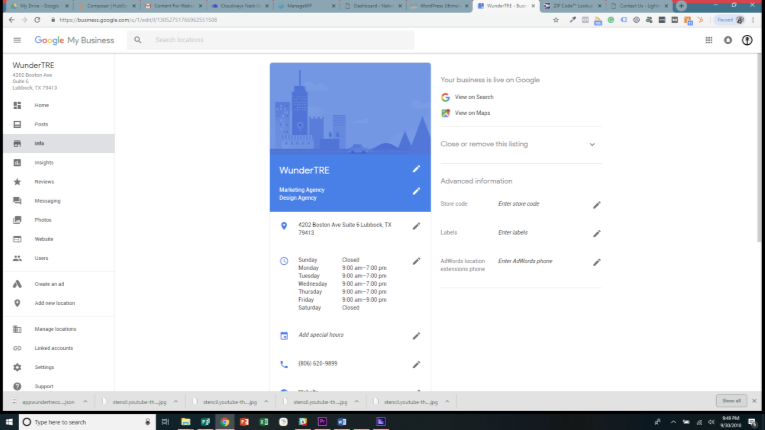This screenshot has width=765, height=430.
Task: Click the city skyline cover image
Action: [x=350, y=108]
